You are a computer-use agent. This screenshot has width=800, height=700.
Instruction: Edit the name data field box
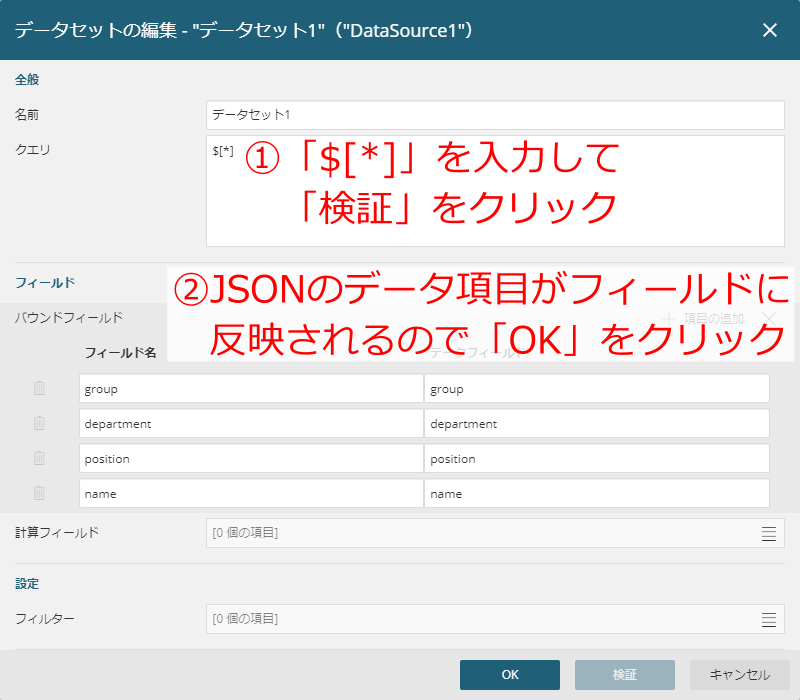(x=596, y=493)
